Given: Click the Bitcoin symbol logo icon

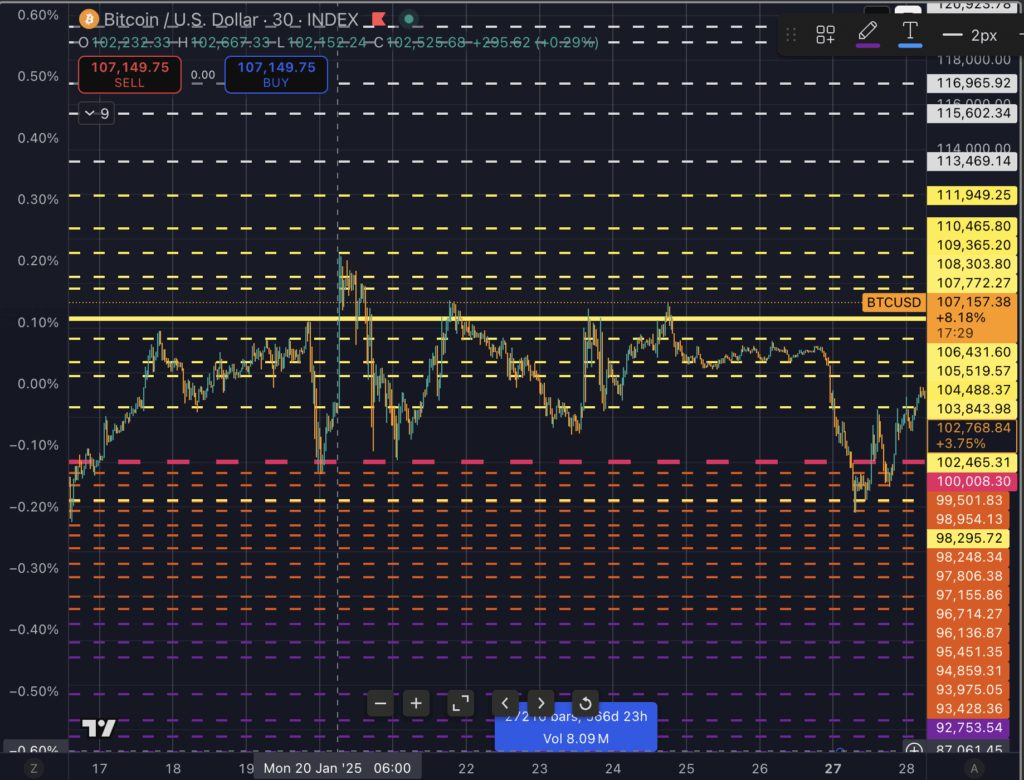Looking at the screenshot, I should (x=87, y=19).
